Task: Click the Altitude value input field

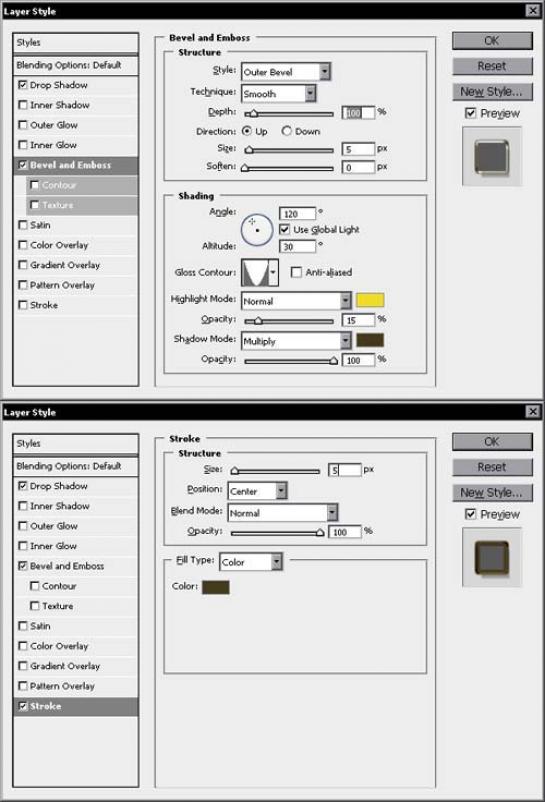Action: click(298, 247)
